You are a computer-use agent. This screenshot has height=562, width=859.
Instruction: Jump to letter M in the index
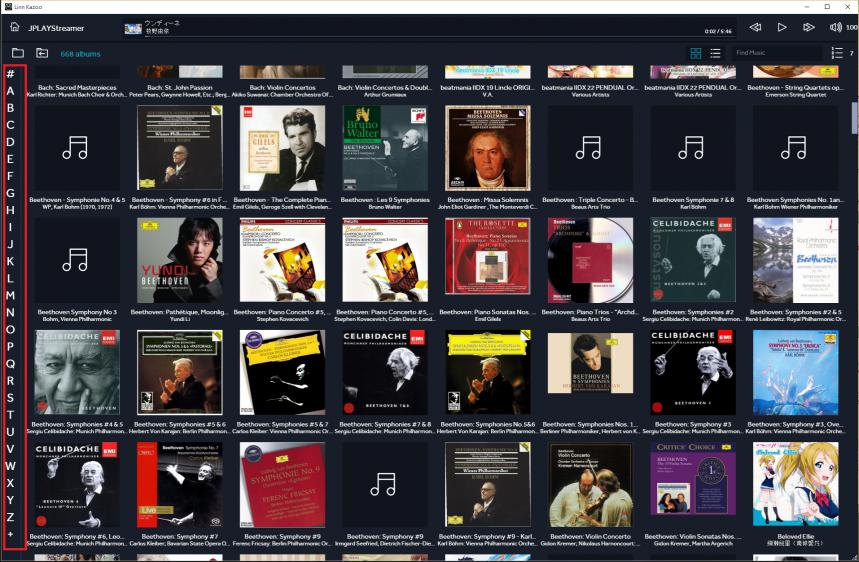(x=10, y=295)
